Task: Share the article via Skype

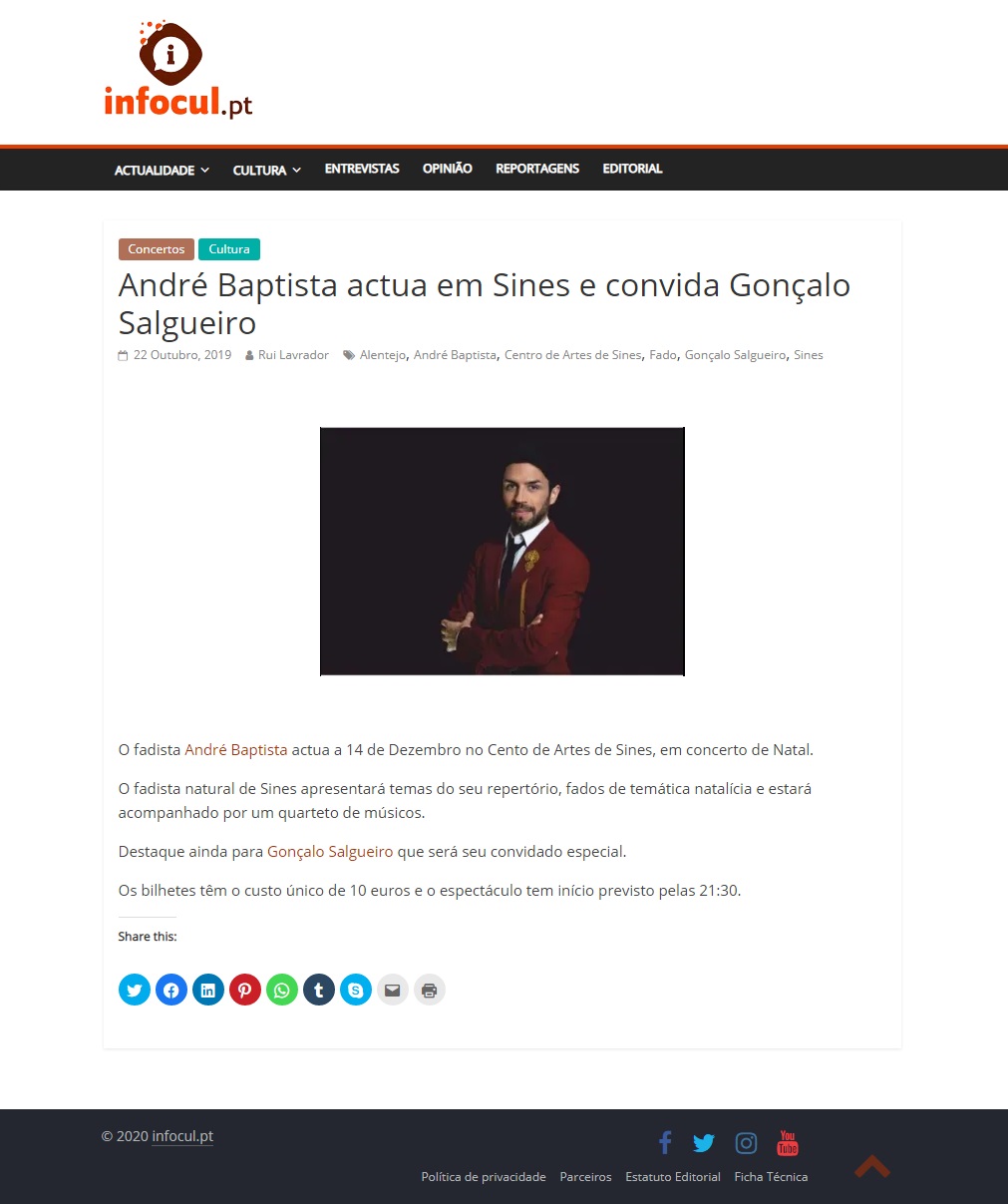Action: [x=356, y=990]
